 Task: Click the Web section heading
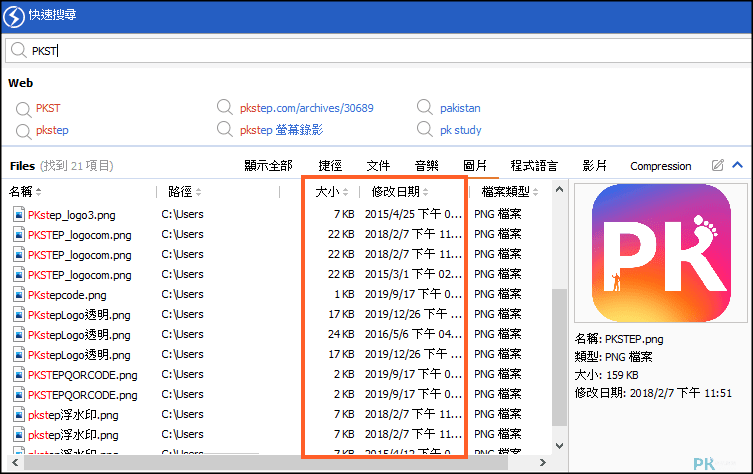click(21, 83)
